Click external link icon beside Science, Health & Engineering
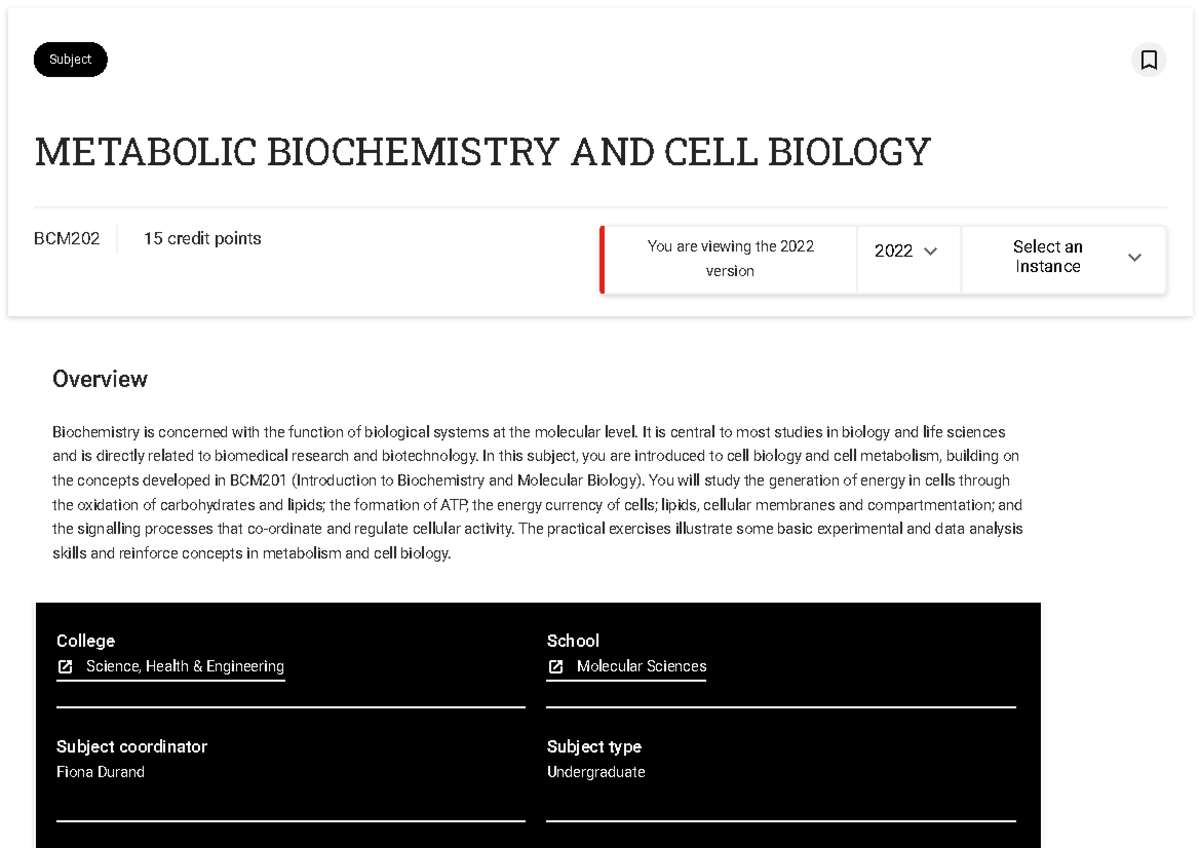1200x848 pixels. 65,667
